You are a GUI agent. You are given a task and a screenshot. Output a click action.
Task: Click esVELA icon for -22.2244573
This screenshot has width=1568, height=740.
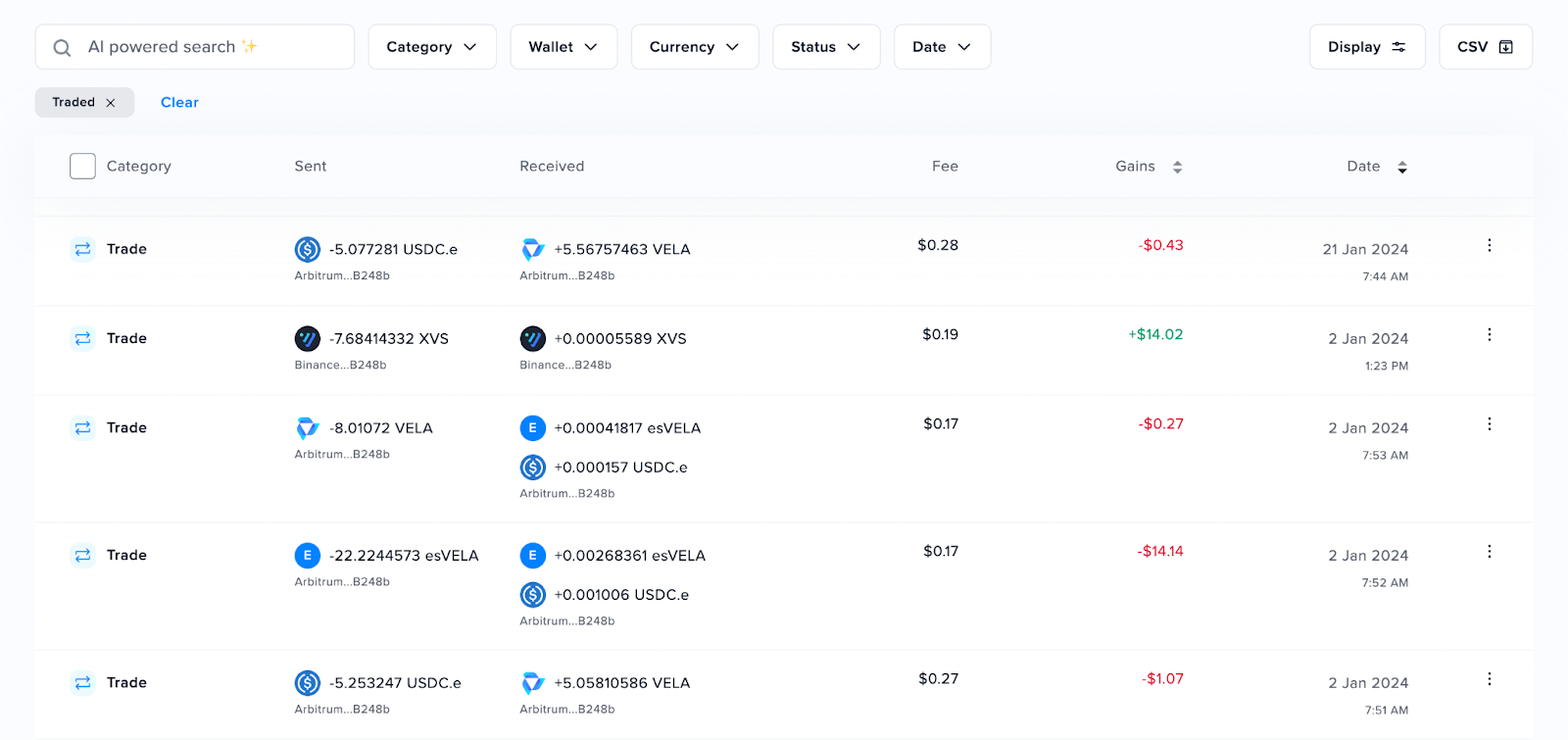coord(308,555)
